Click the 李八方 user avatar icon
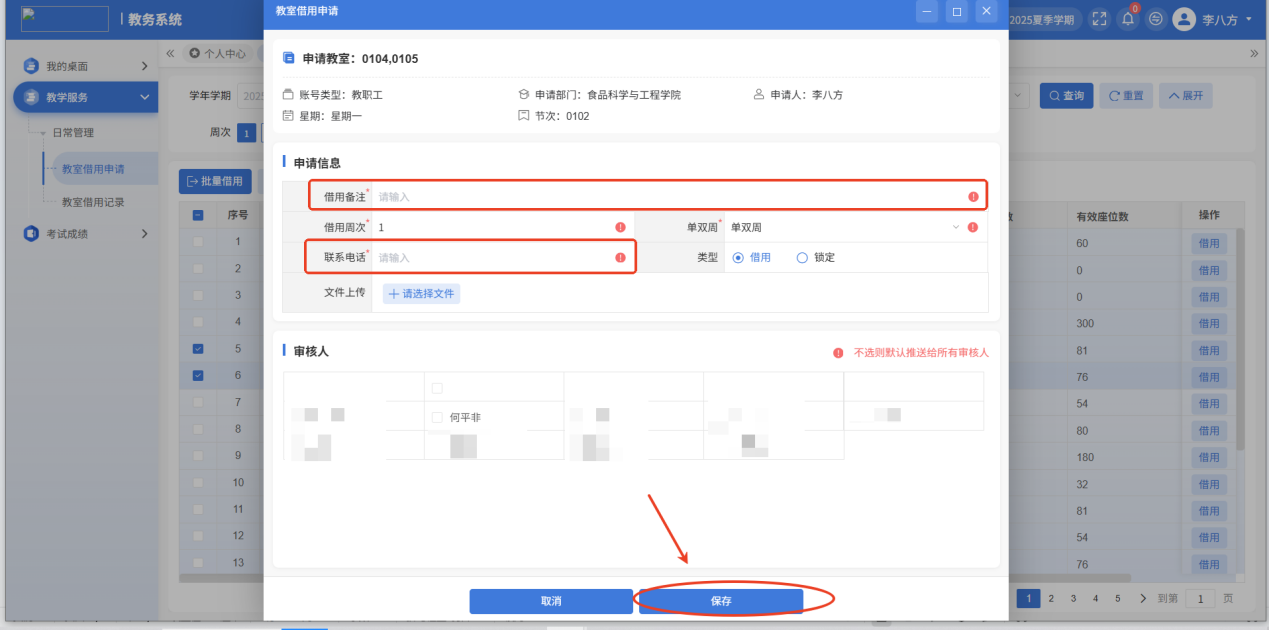Image resolution: width=1269 pixels, height=630 pixels. pyautogui.click(x=1184, y=19)
